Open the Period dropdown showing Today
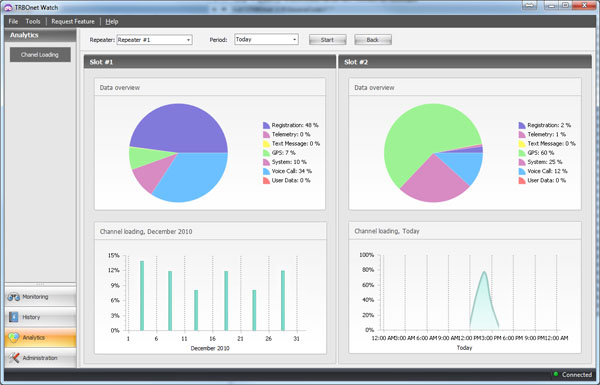The width and height of the screenshot is (600, 385). [x=266, y=39]
